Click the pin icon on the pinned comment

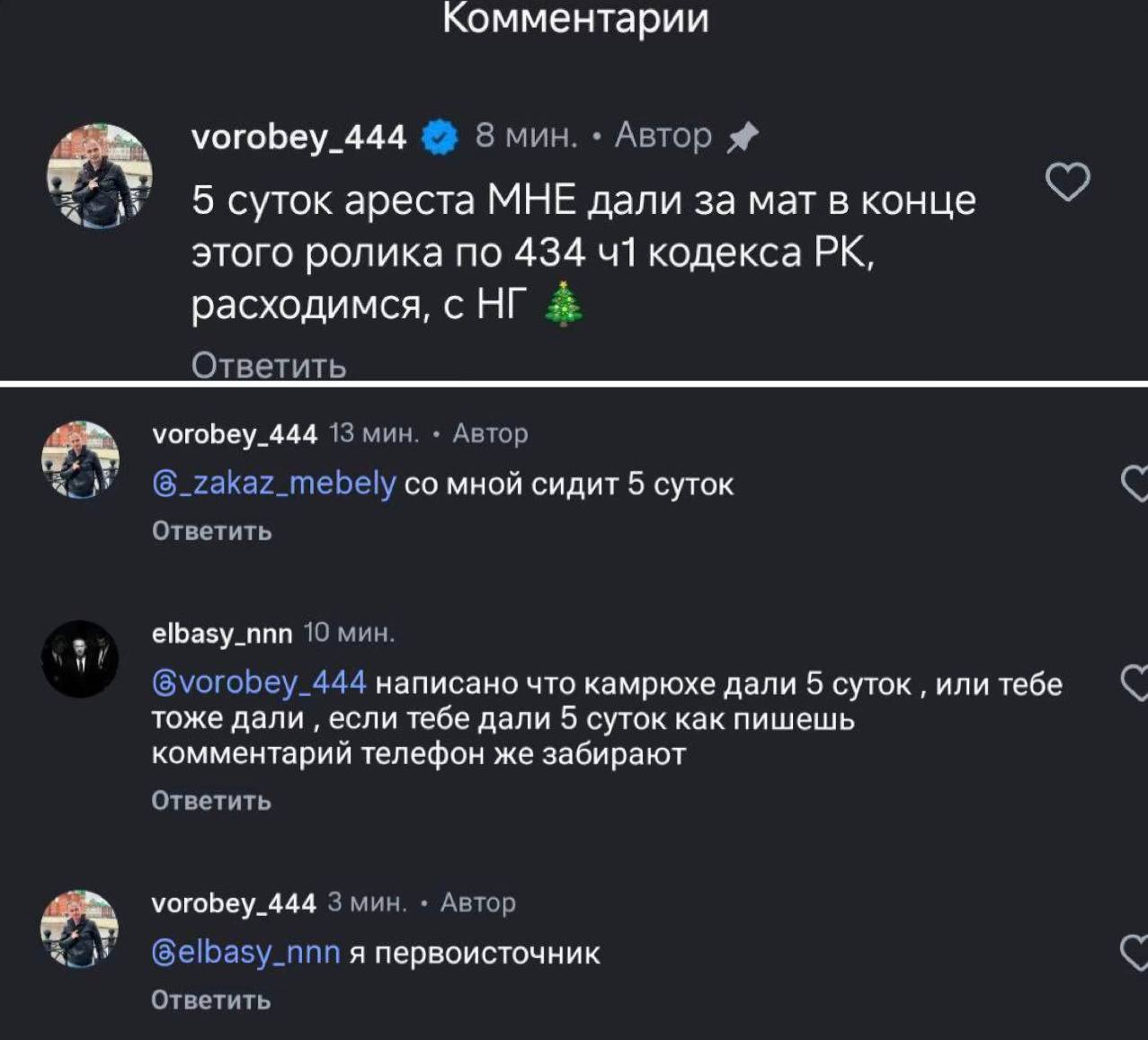[743, 138]
